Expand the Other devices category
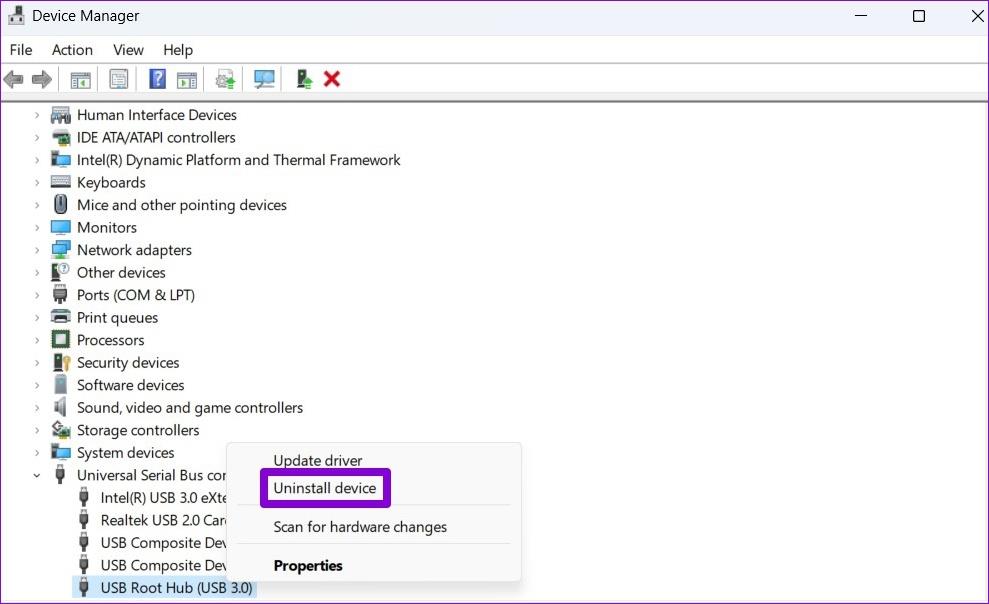This screenshot has width=989, height=604. click(37, 272)
